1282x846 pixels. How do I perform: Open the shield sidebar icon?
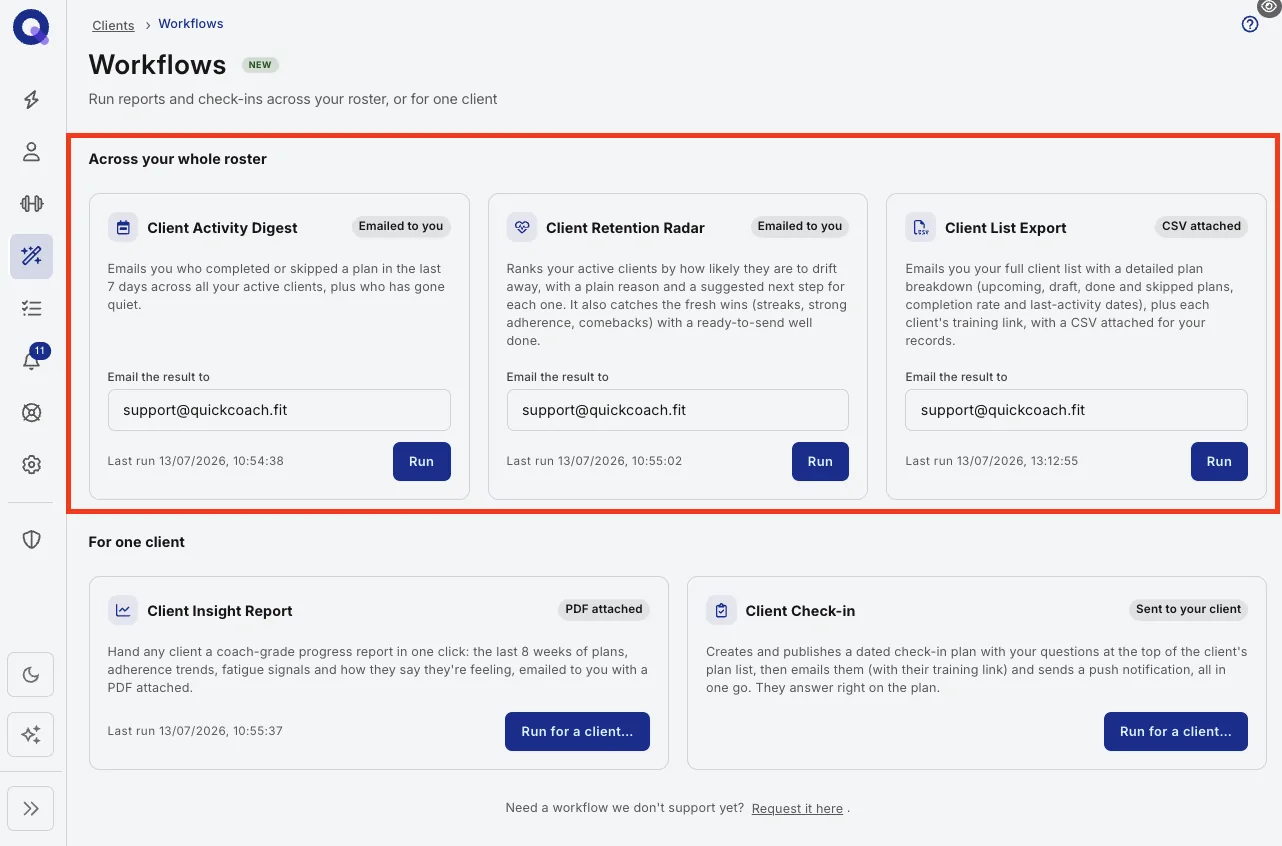tap(31, 540)
